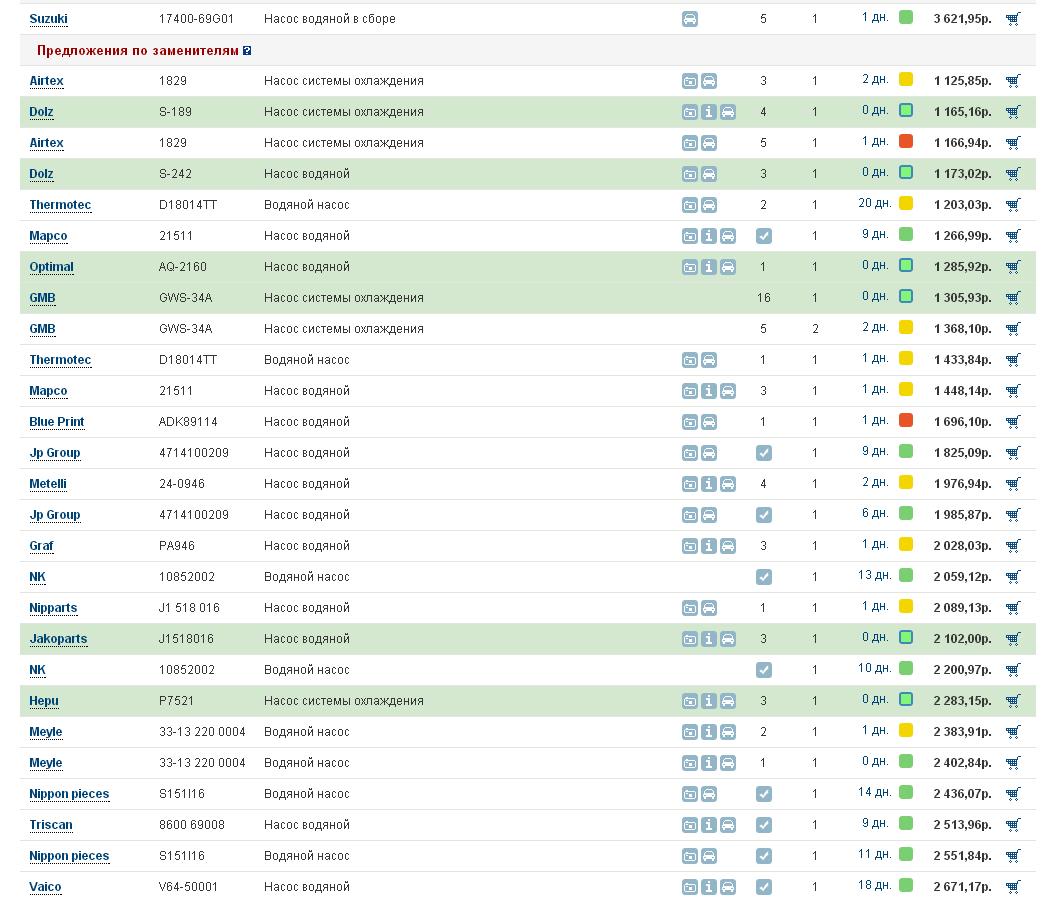The height and width of the screenshot is (900, 1050).
Task: Click the 'Предложения по заменителям' heading
Action: tap(138, 51)
